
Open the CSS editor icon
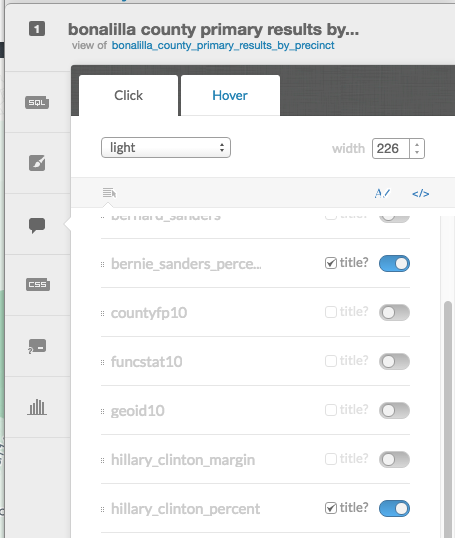[x=38, y=284]
